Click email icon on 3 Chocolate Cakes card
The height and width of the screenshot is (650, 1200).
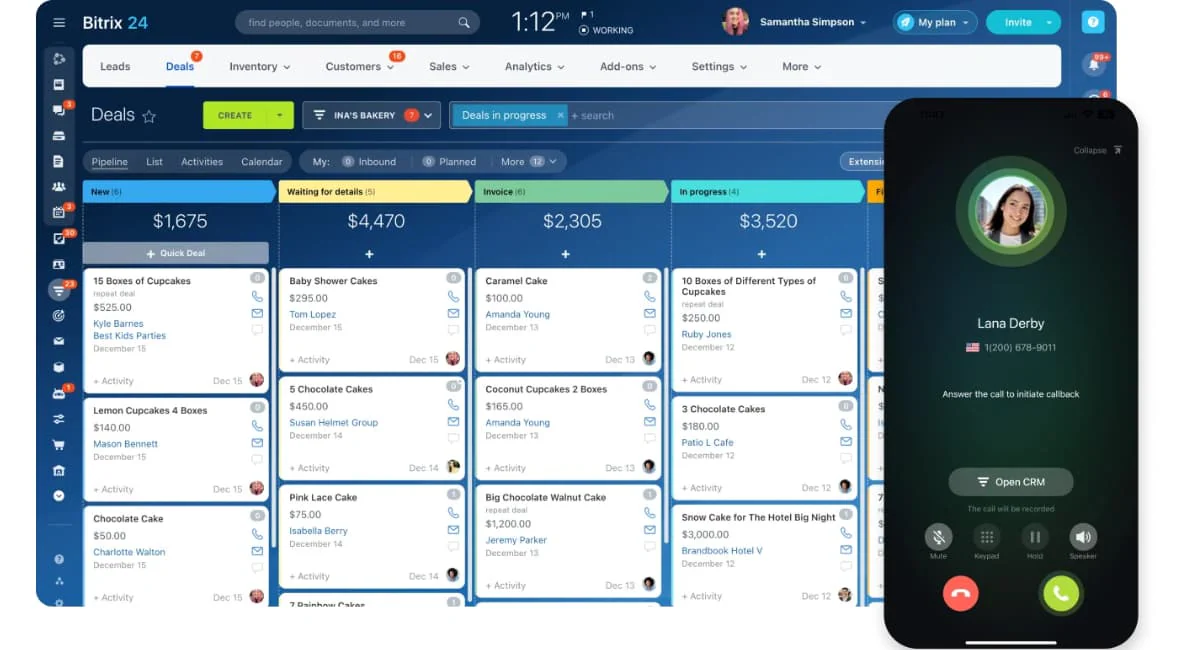point(845,441)
